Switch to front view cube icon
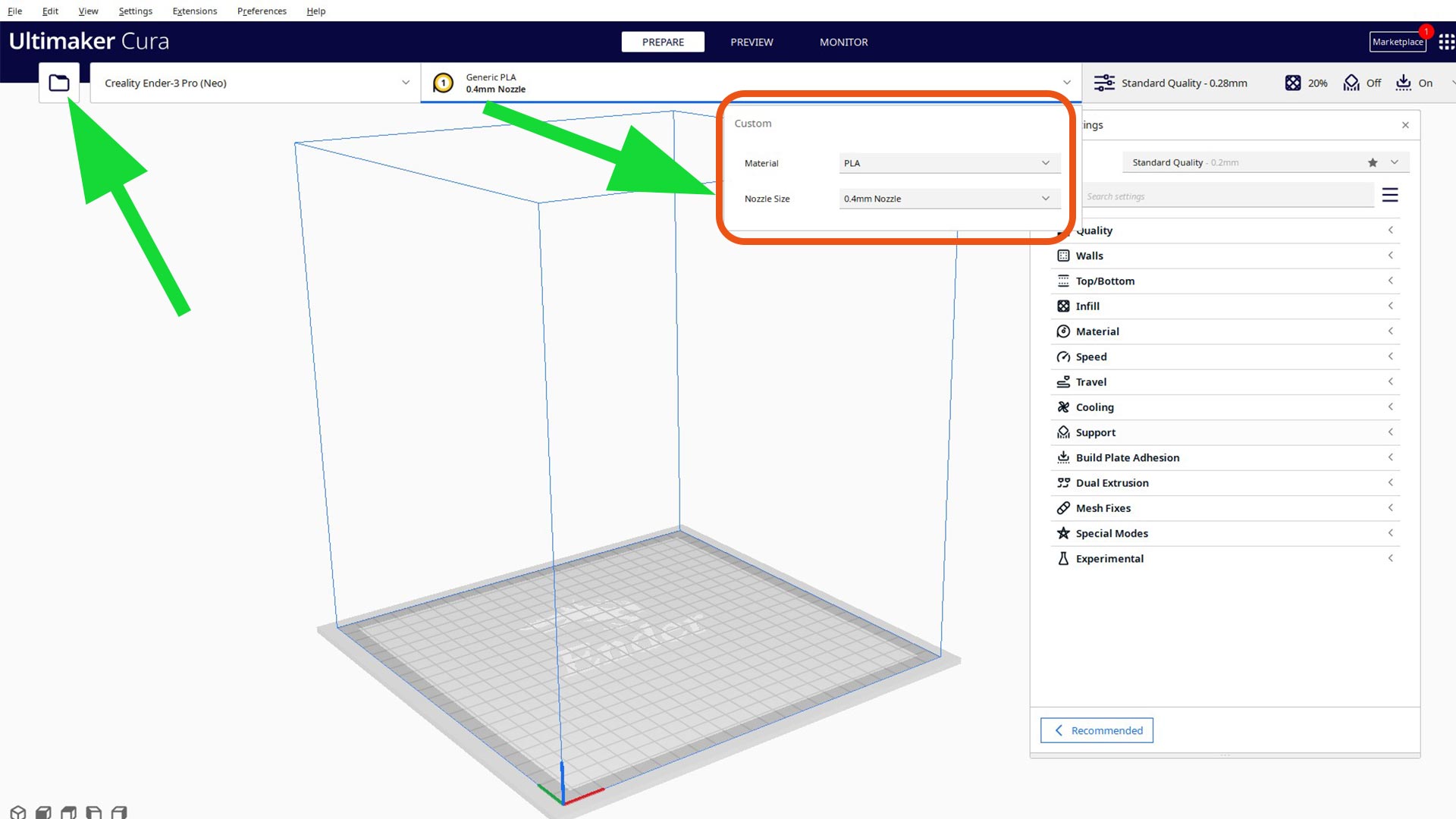The width and height of the screenshot is (1456, 819). tap(43, 812)
